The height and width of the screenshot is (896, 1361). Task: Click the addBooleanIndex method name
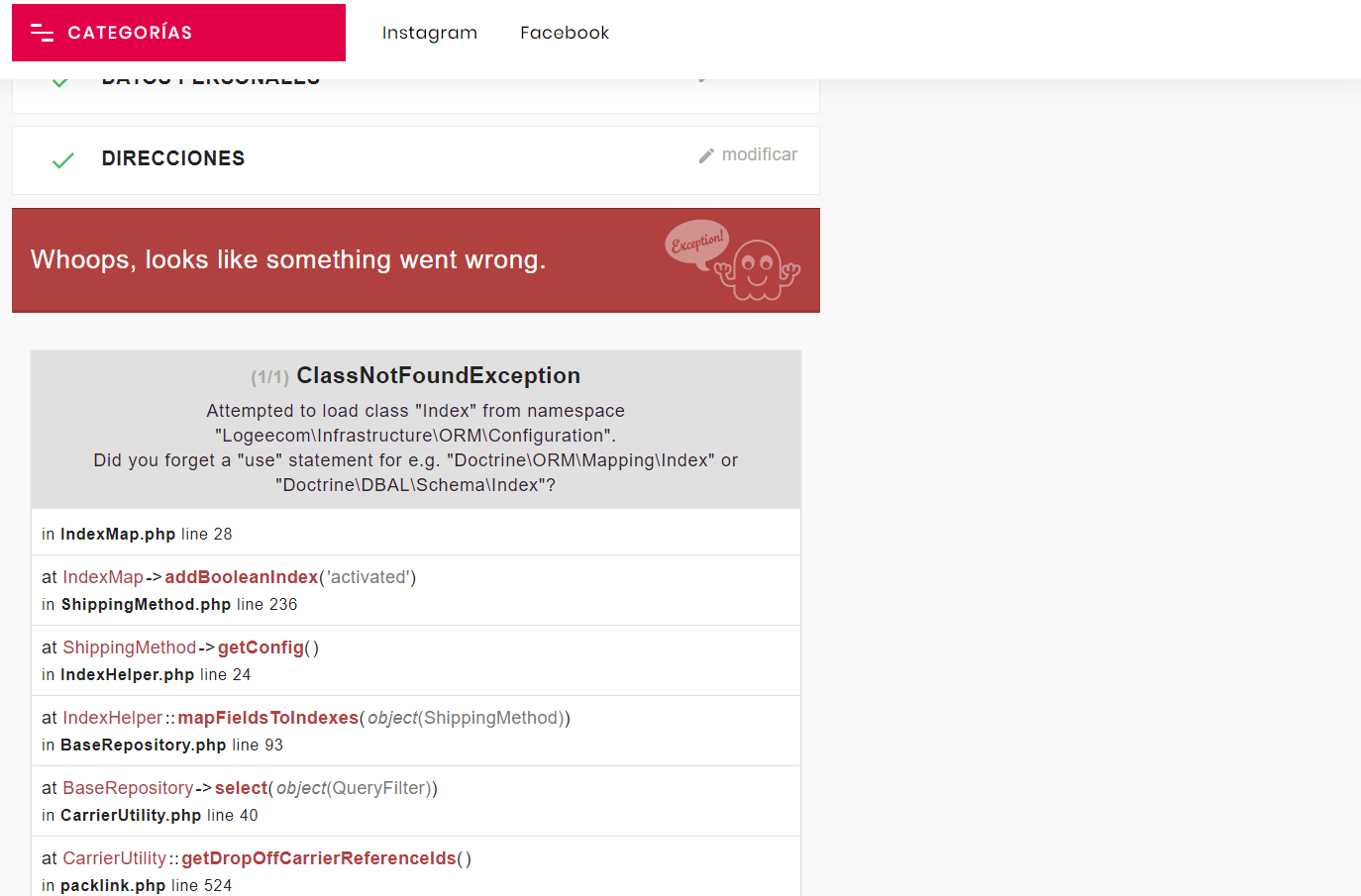[242, 577]
